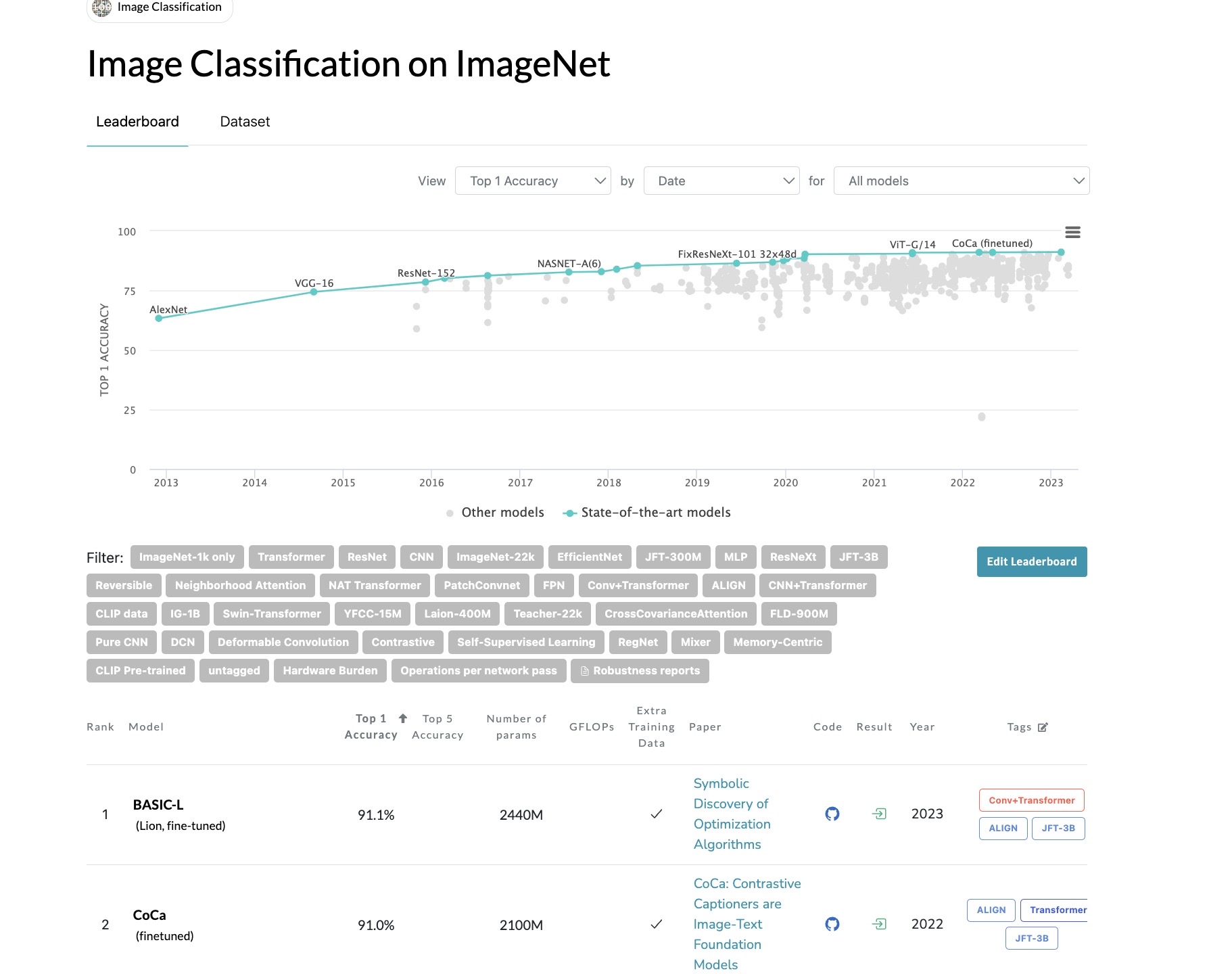Click the Edit Leaderboard button
The height and width of the screenshot is (974, 1232).
1031,562
